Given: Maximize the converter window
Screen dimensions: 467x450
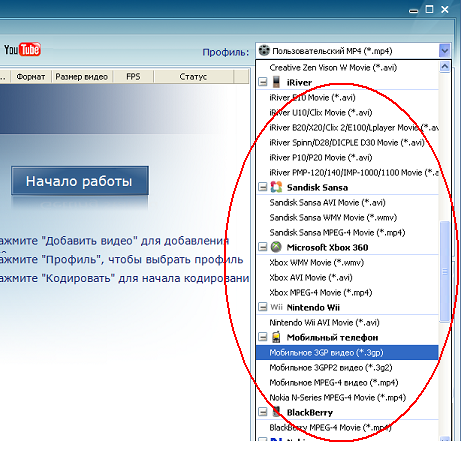Looking at the screenshot, I should pos(429,9).
